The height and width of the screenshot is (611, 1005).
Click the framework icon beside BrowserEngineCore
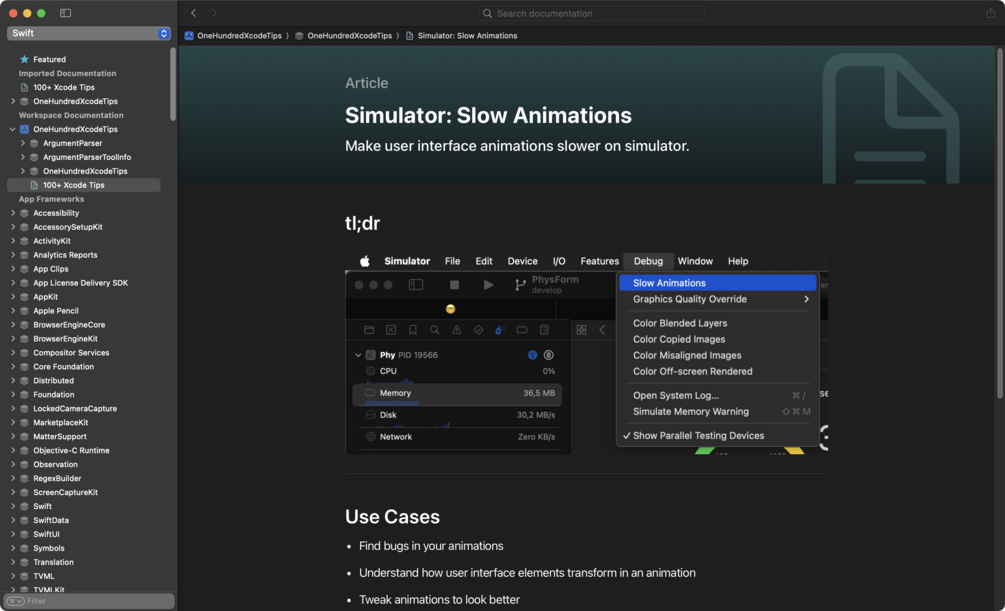click(x=24, y=325)
